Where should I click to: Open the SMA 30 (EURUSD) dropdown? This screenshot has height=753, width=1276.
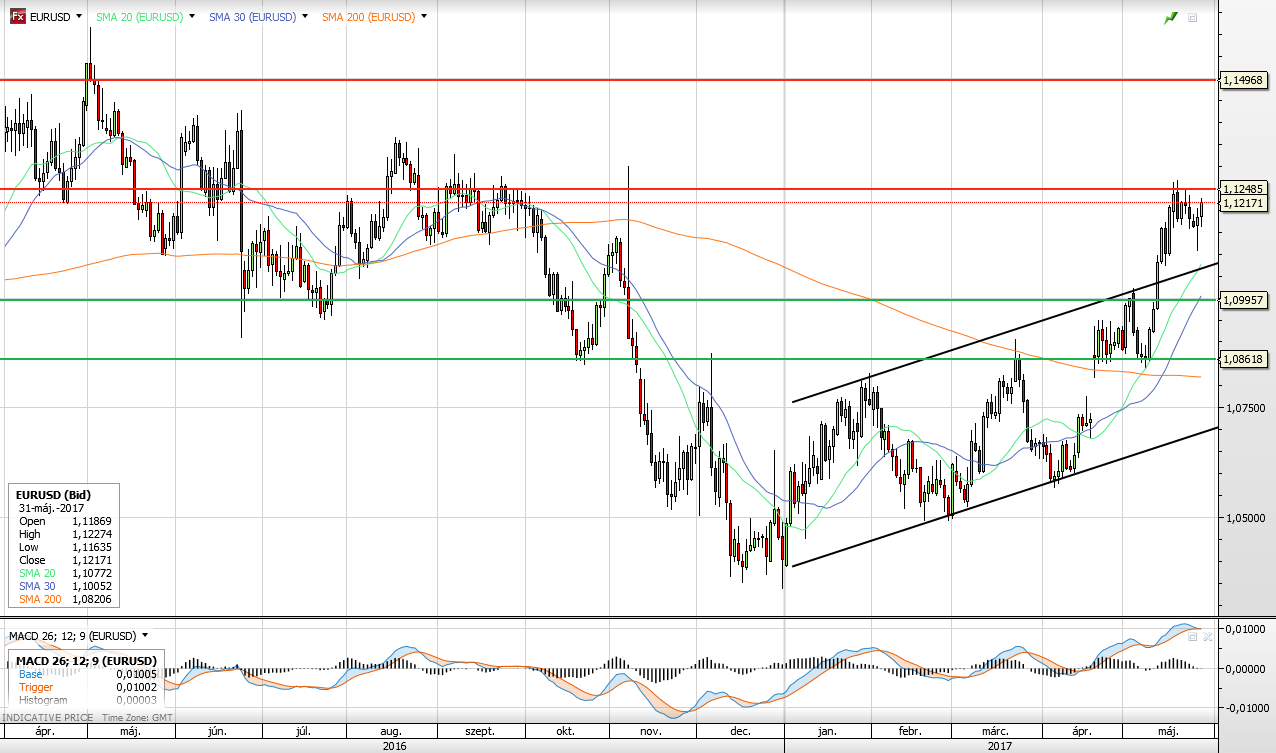click(304, 17)
